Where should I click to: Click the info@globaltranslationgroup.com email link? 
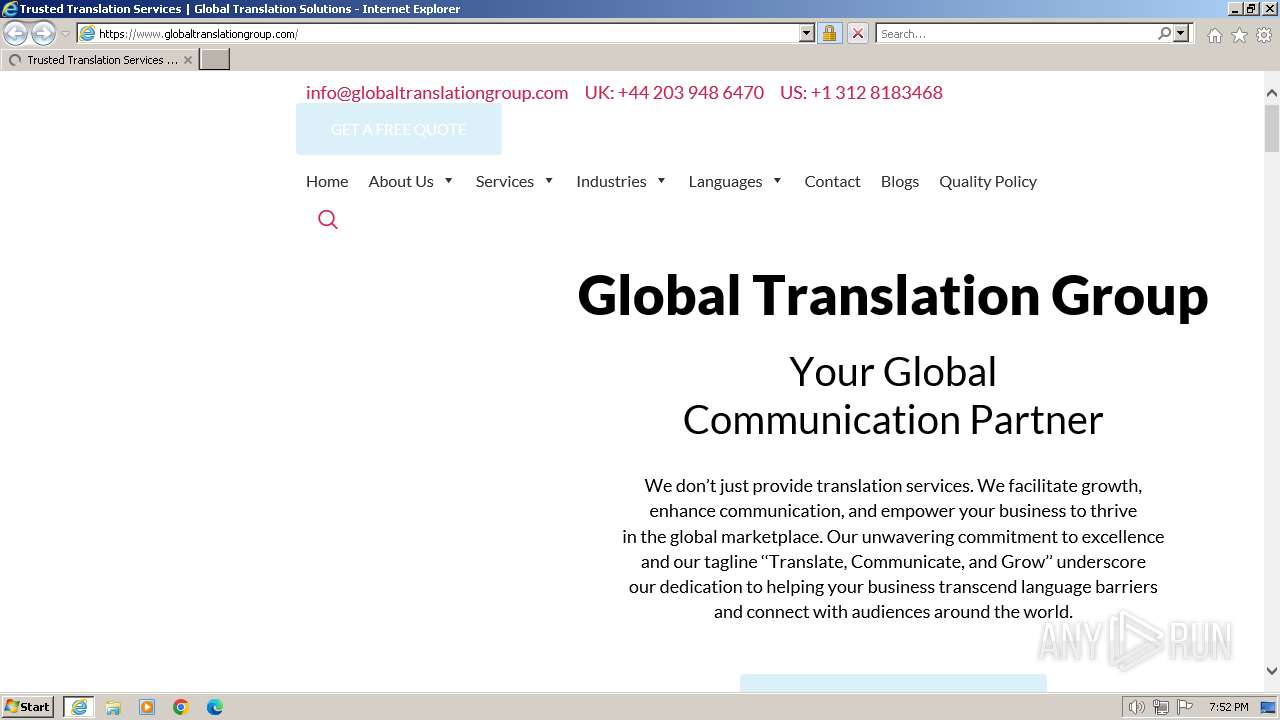point(437,92)
